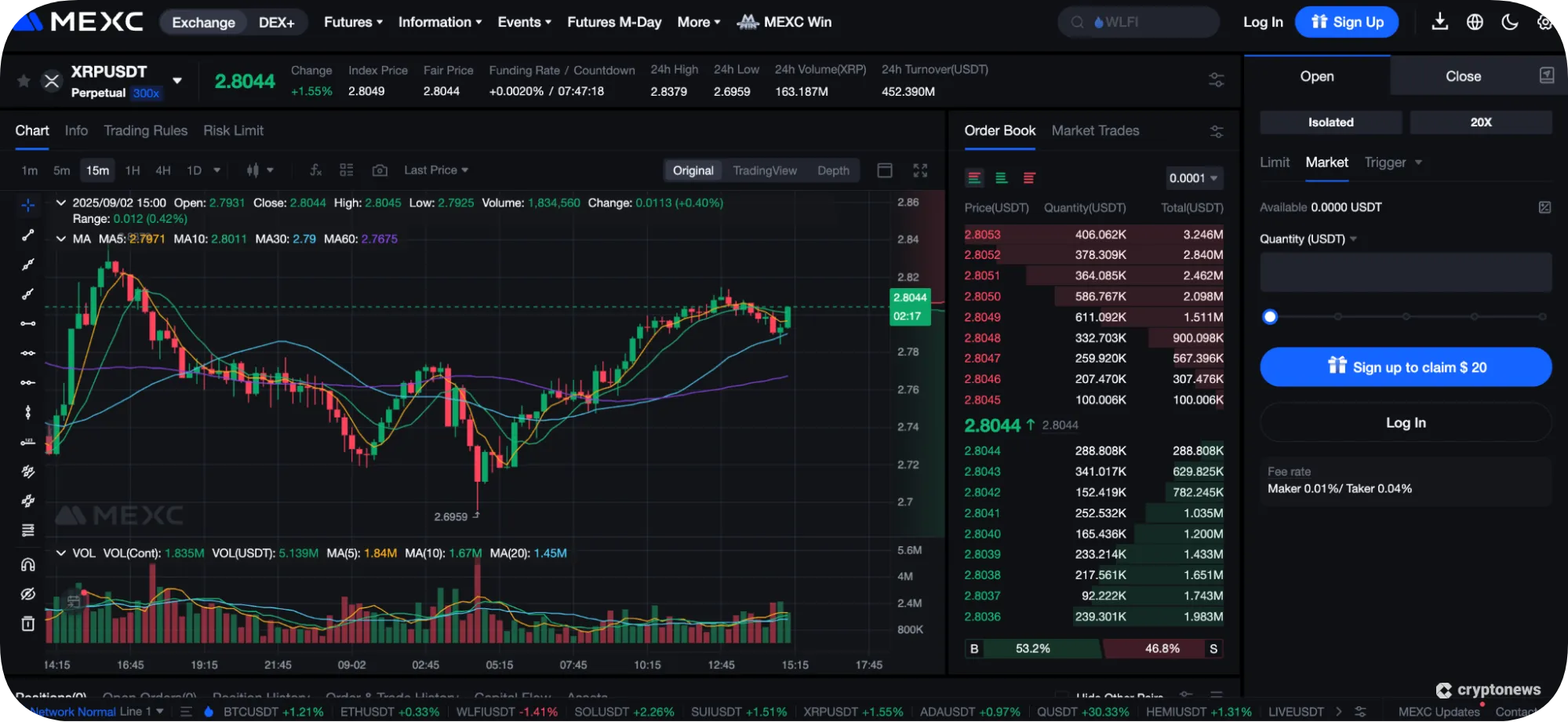Open the Last Price dropdown
Screen dimensions: 1568x722
pyautogui.click(x=435, y=170)
